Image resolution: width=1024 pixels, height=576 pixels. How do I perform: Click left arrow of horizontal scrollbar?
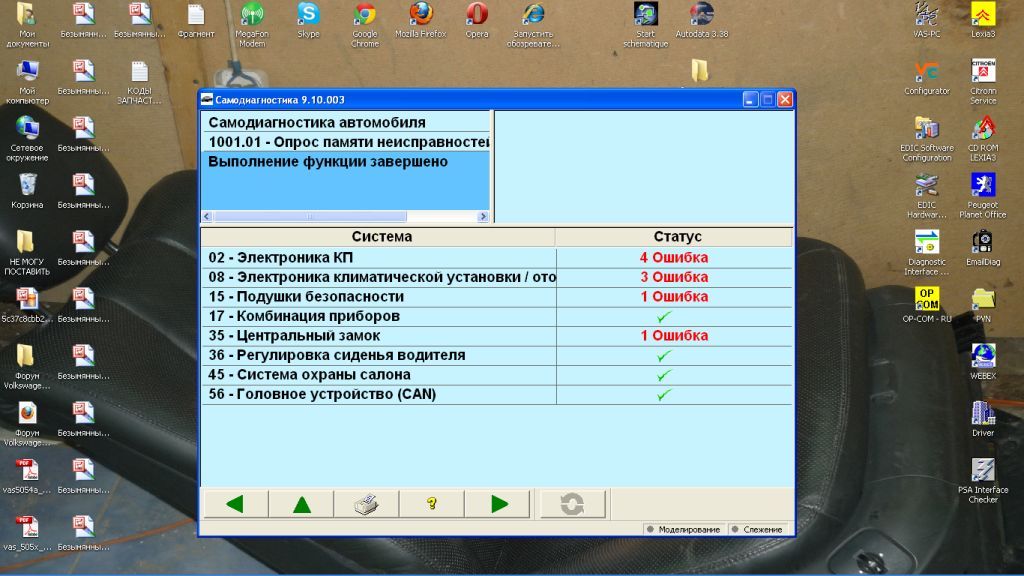click(207, 216)
